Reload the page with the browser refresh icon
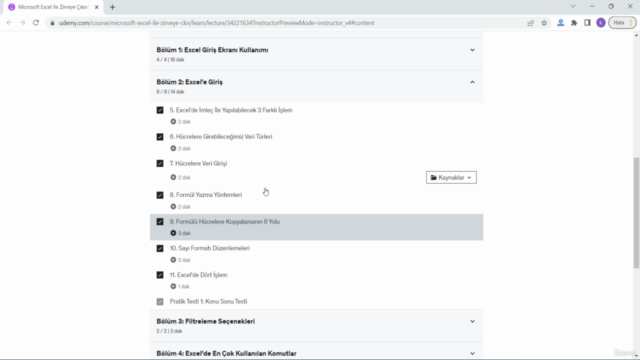The width and height of the screenshot is (640, 360). [36, 23]
